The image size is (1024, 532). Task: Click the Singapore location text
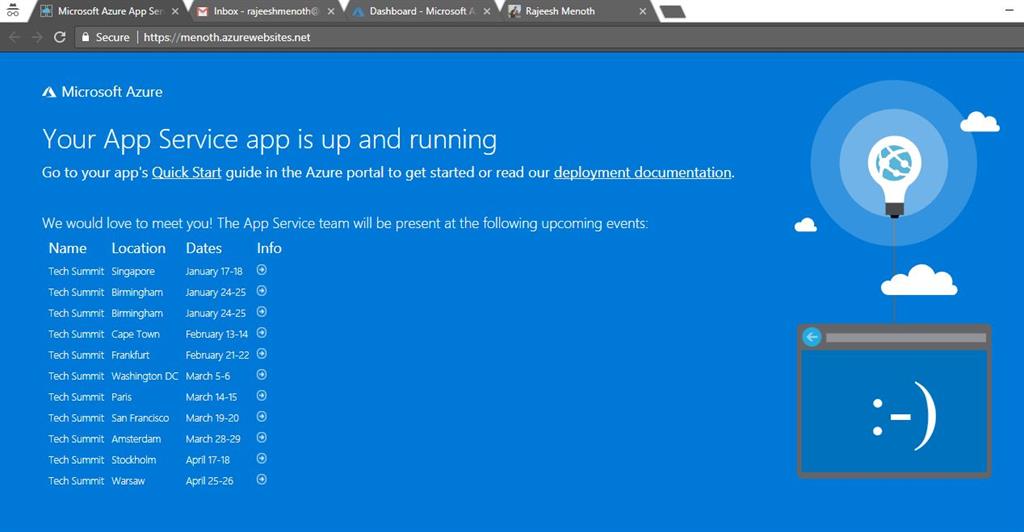click(133, 271)
